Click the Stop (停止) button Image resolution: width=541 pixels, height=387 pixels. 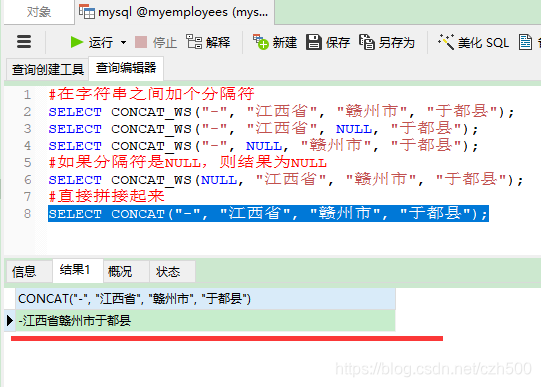tap(156, 42)
